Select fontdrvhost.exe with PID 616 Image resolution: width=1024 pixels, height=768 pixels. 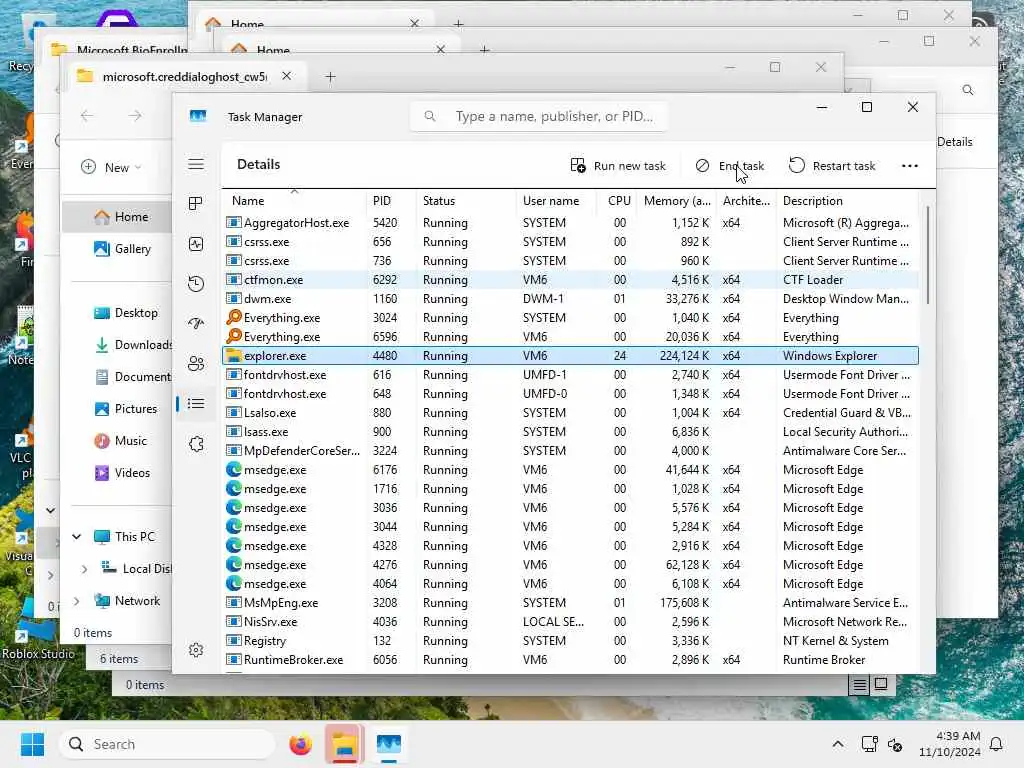tap(570, 375)
